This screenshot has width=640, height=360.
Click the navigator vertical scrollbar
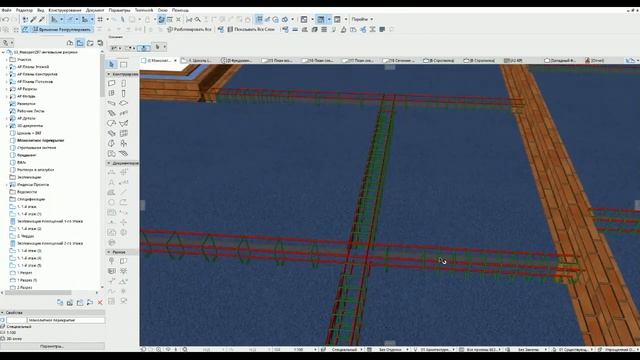(102, 76)
